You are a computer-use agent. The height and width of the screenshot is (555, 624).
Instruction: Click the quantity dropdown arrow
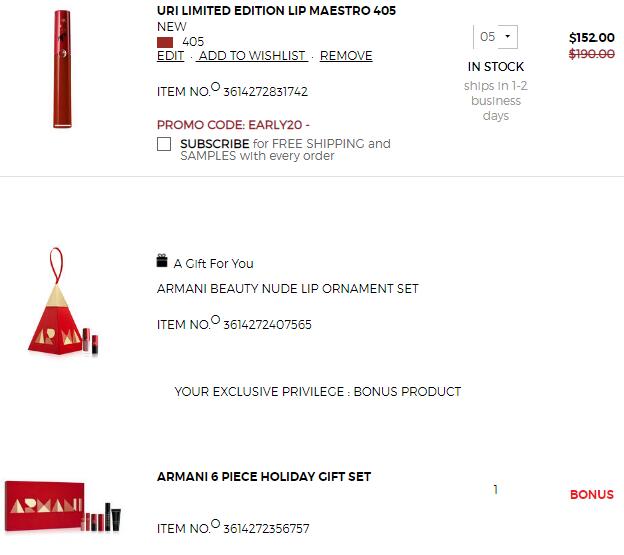tap(507, 37)
